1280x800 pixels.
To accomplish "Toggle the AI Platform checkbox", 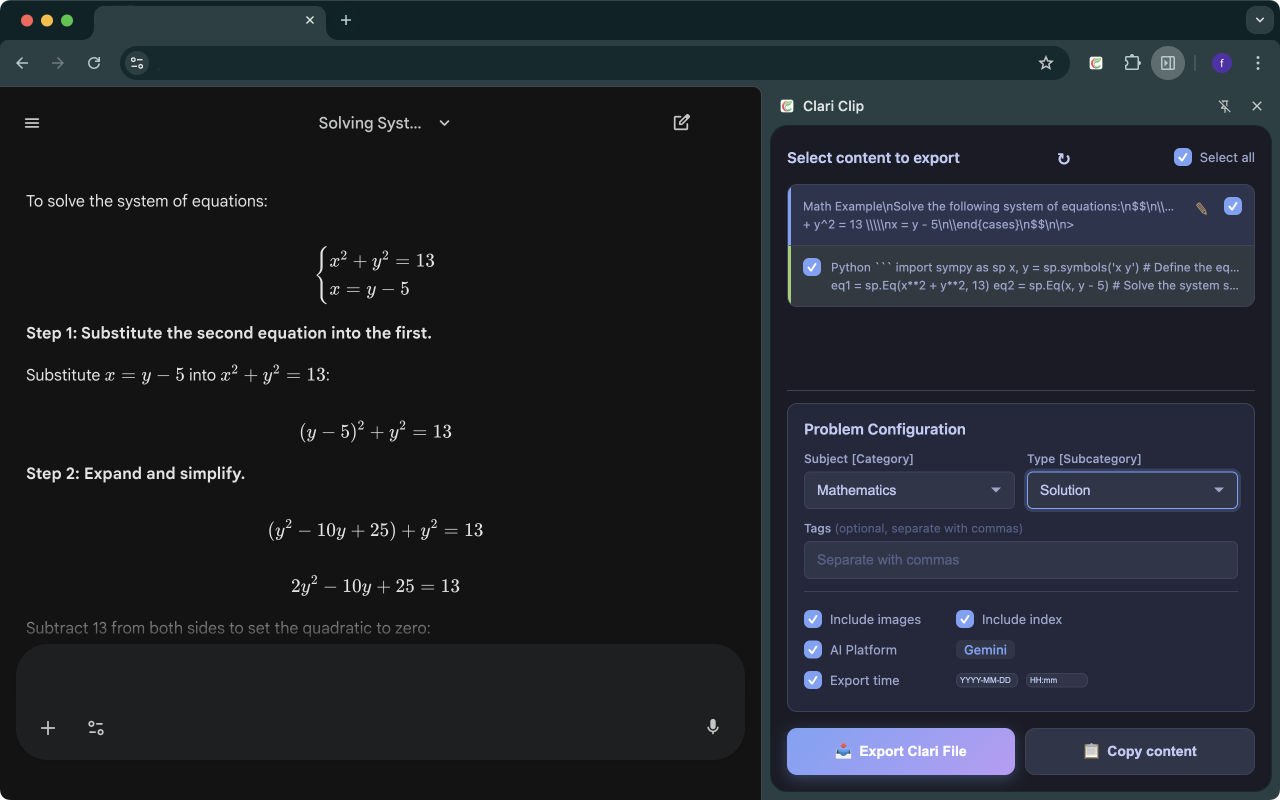I will tap(813, 650).
